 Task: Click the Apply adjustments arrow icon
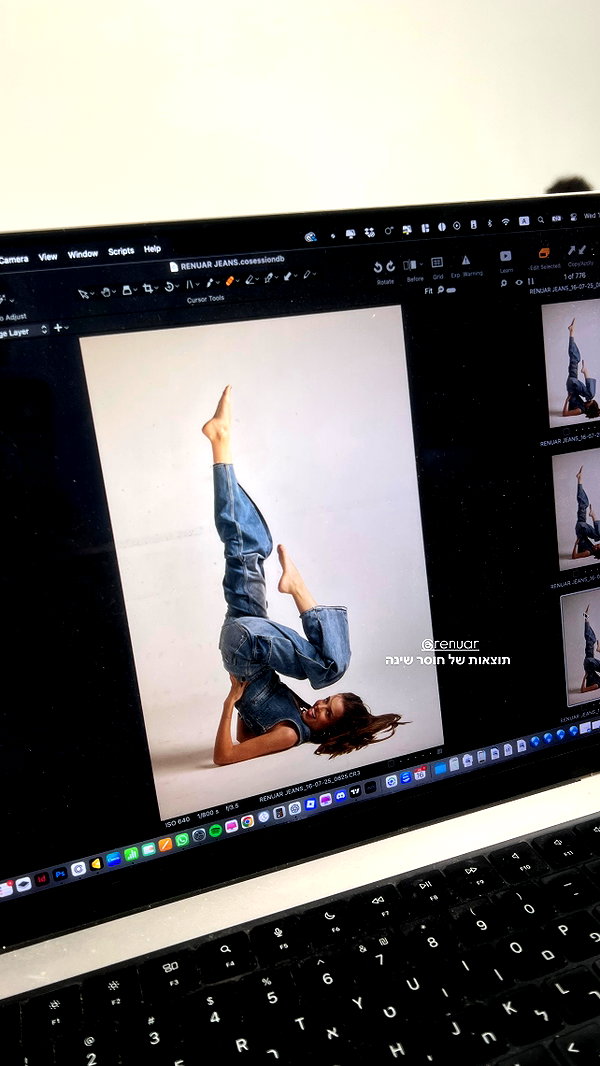(x=583, y=250)
